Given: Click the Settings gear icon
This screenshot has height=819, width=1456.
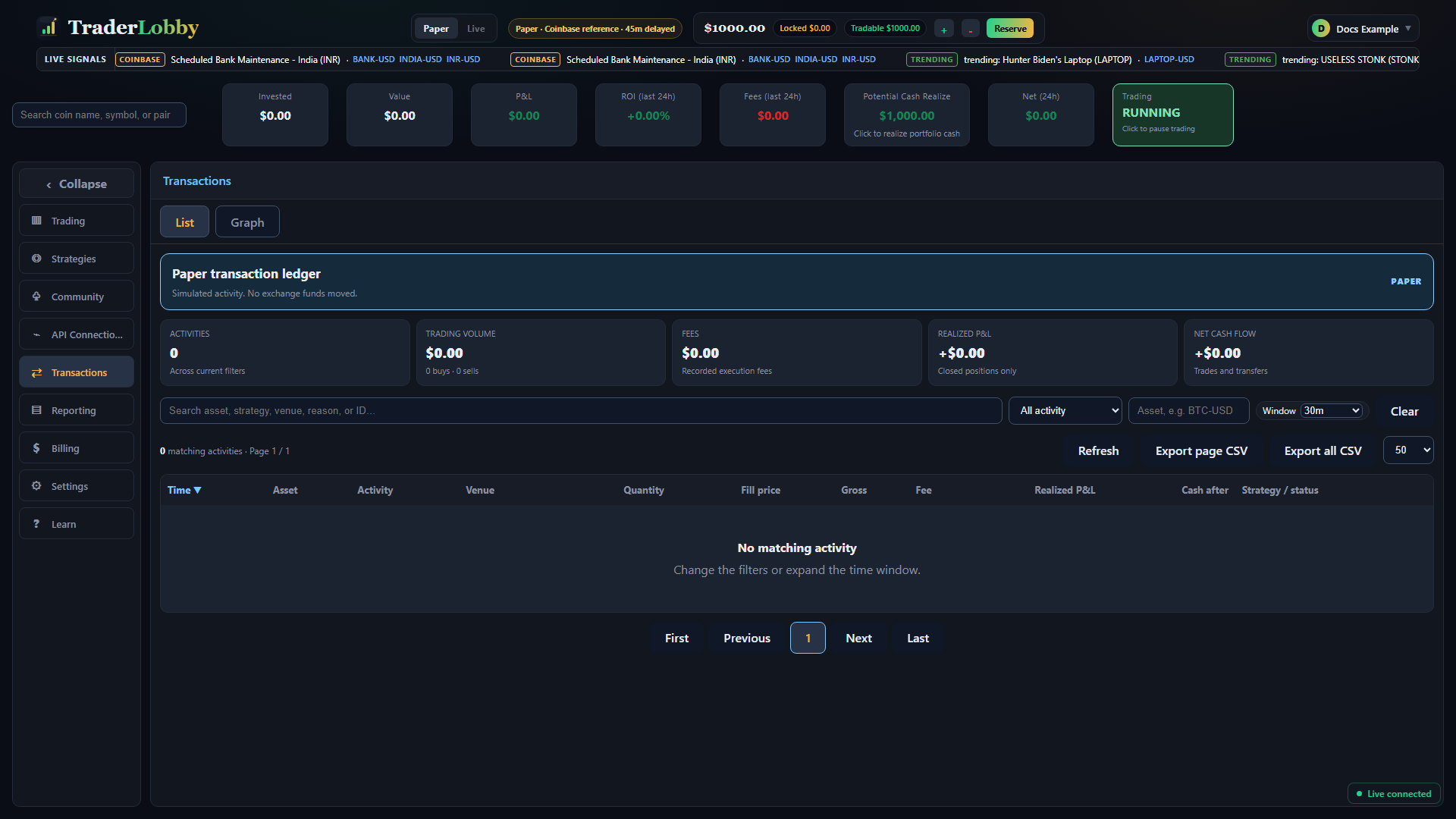Looking at the screenshot, I should (x=36, y=486).
